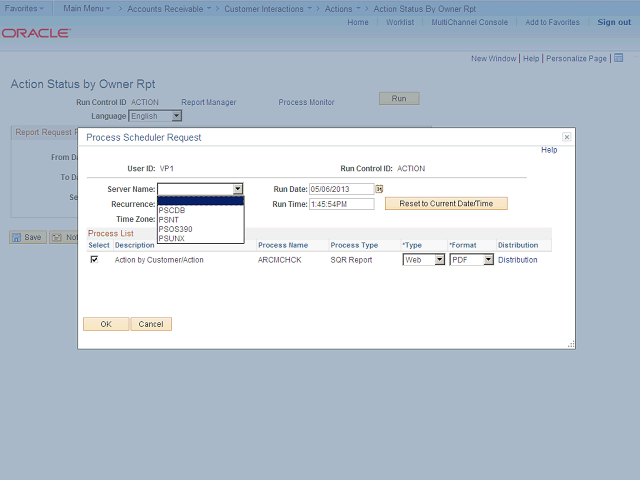This screenshot has height=480, width=640.
Task: Open the New Window link
Action: pos(493,58)
